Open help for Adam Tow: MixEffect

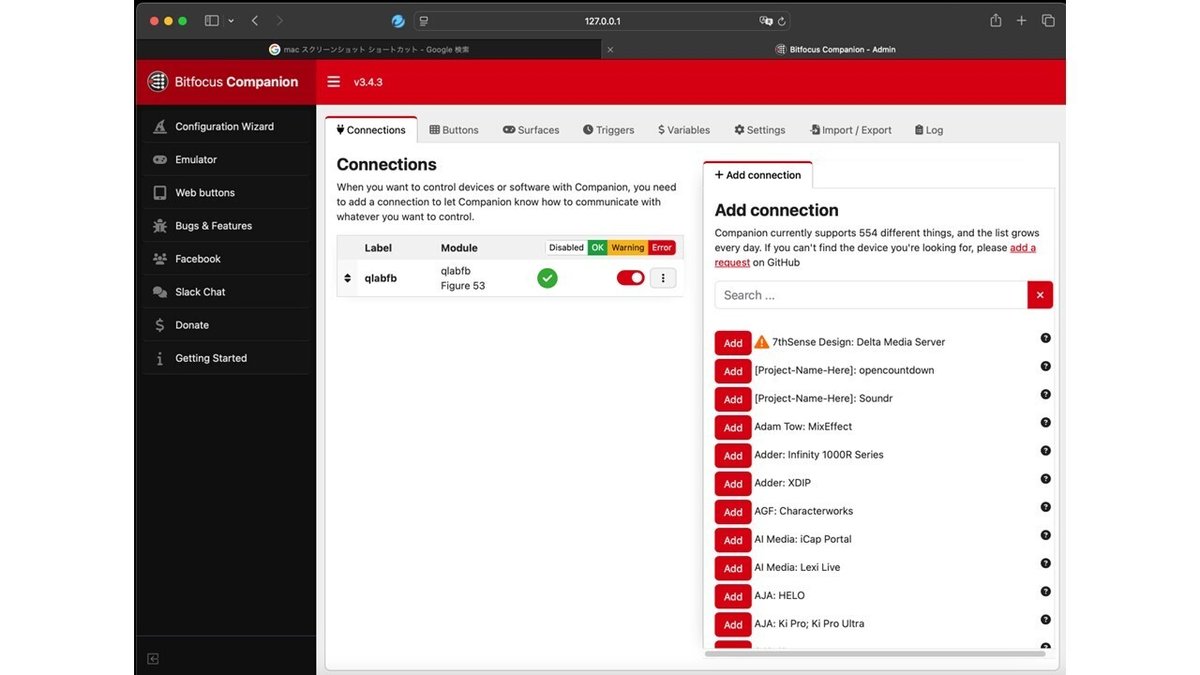click(1045, 422)
